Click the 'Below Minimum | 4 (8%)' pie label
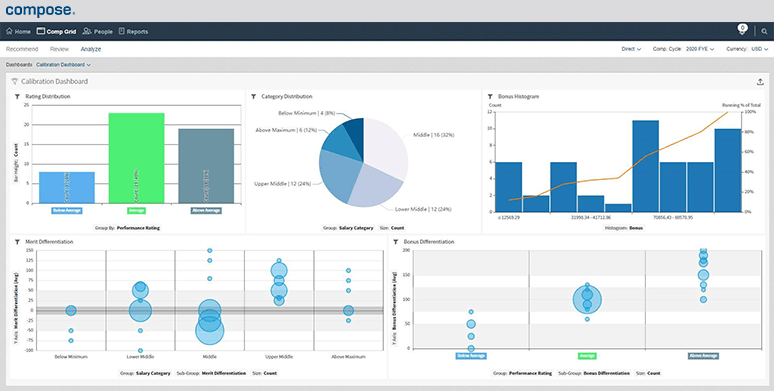The height and width of the screenshot is (391, 774). click(307, 113)
